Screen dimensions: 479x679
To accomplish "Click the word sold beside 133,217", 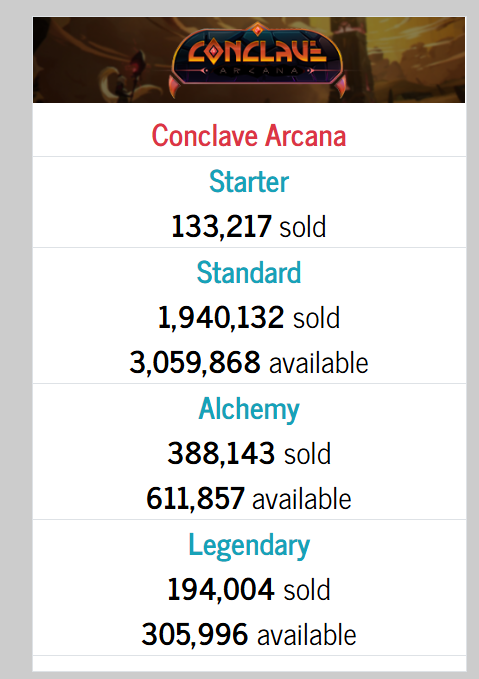I will (303, 227).
